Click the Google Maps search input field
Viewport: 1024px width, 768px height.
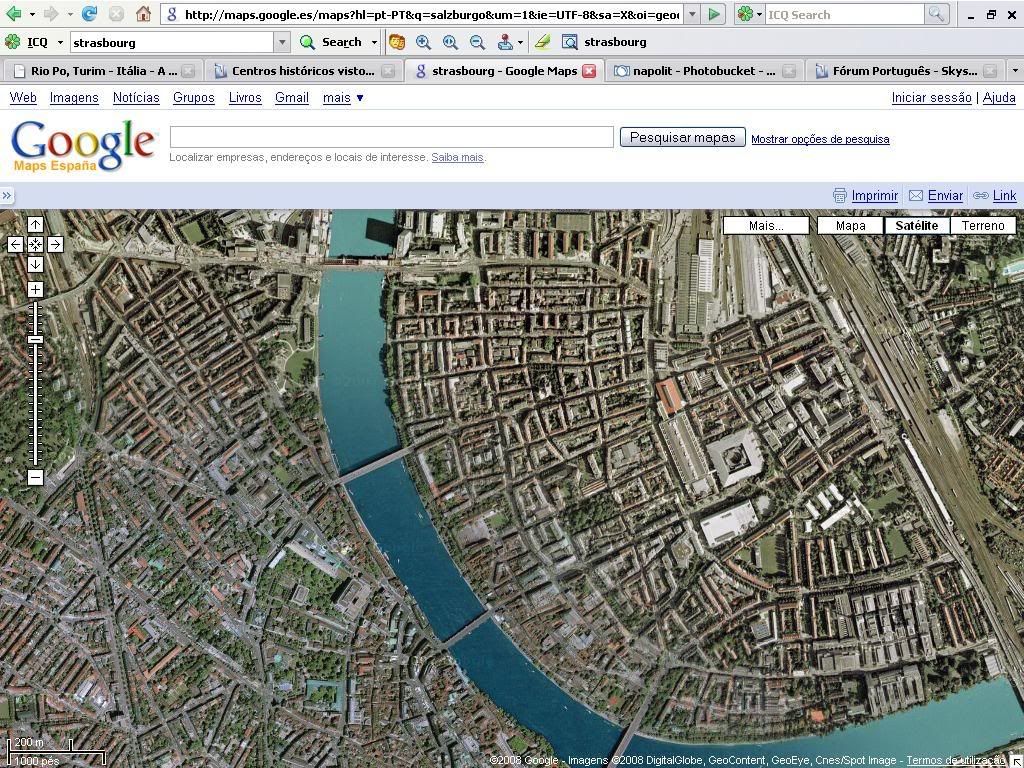[x=391, y=137]
